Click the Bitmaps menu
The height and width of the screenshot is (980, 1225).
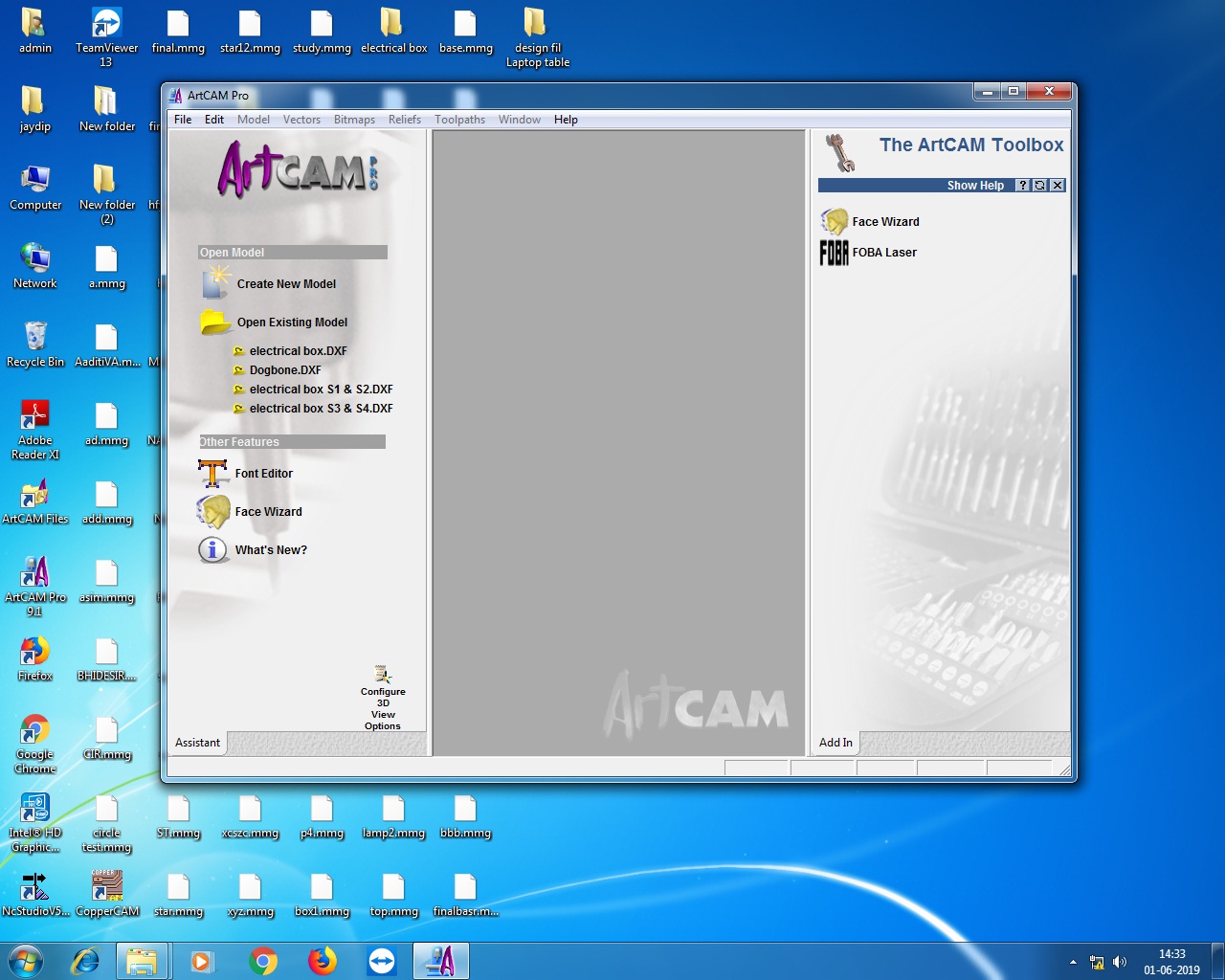coord(354,120)
